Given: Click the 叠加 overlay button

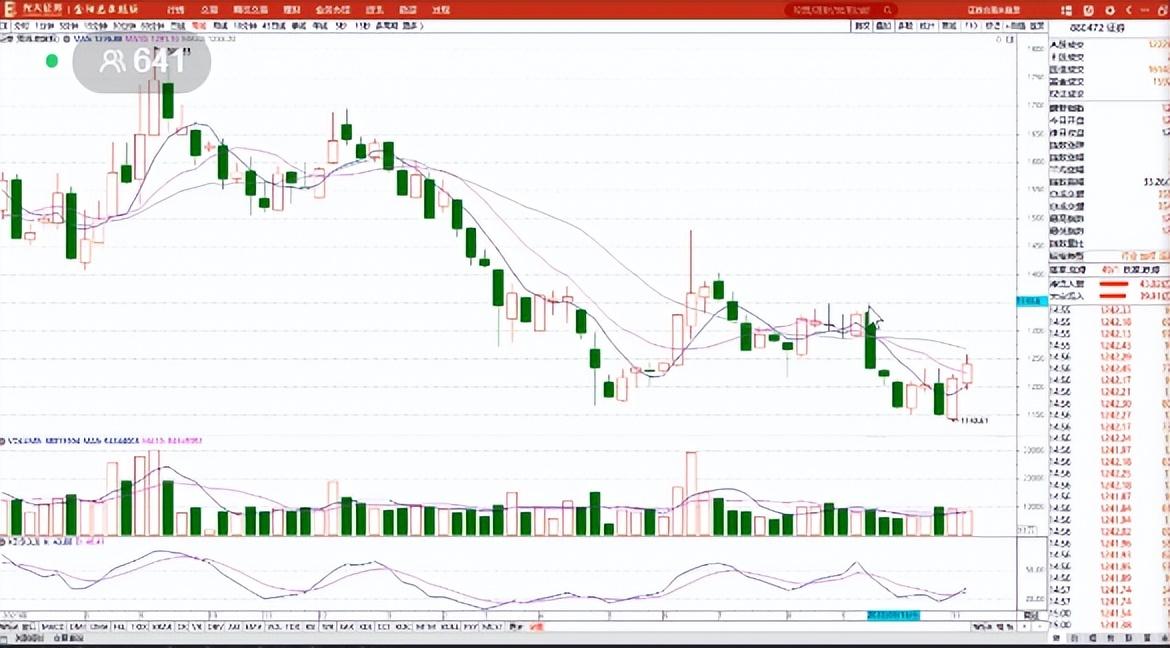Looking at the screenshot, I should coord(883,25).
